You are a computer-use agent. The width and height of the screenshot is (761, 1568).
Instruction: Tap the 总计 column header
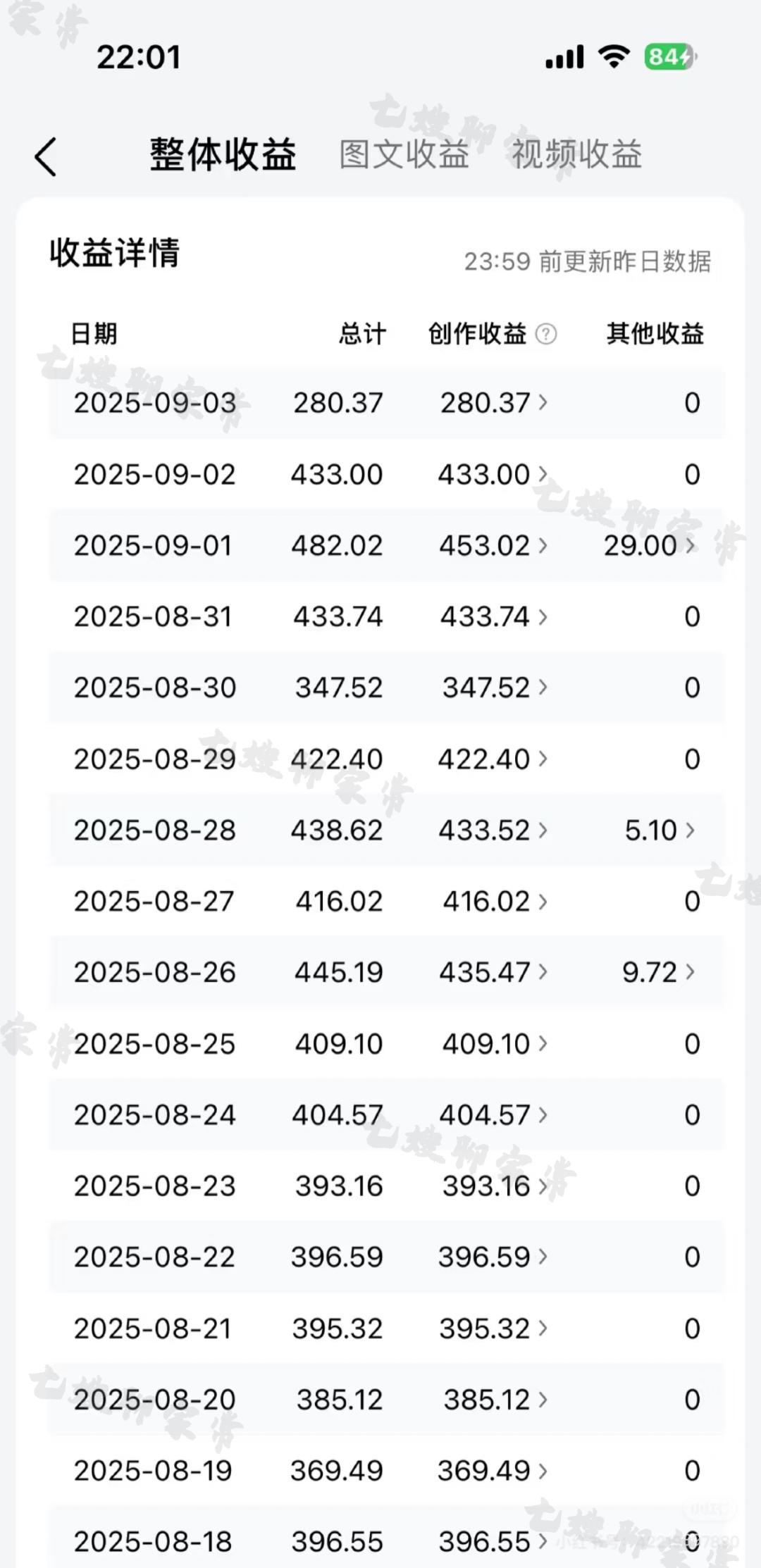click(362, 334)
